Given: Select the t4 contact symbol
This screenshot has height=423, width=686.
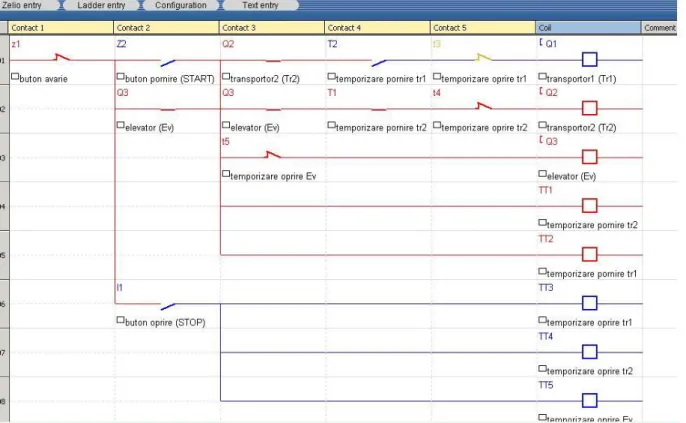Looking at the screenshot, I should 484,106.
